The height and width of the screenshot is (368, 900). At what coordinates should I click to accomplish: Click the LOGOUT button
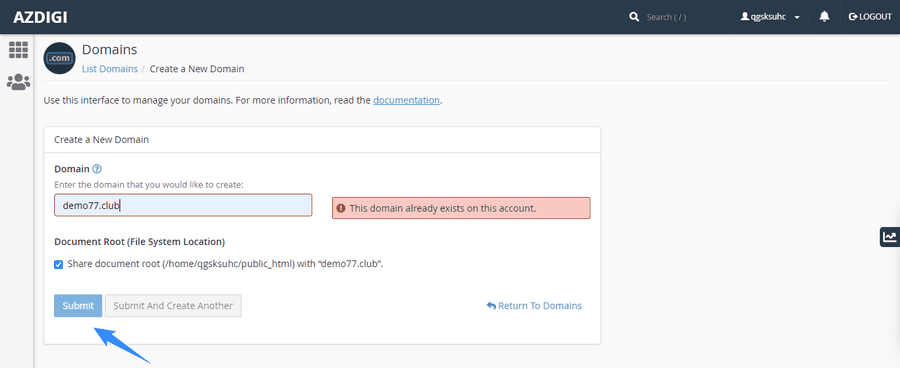tap(870, 17)
